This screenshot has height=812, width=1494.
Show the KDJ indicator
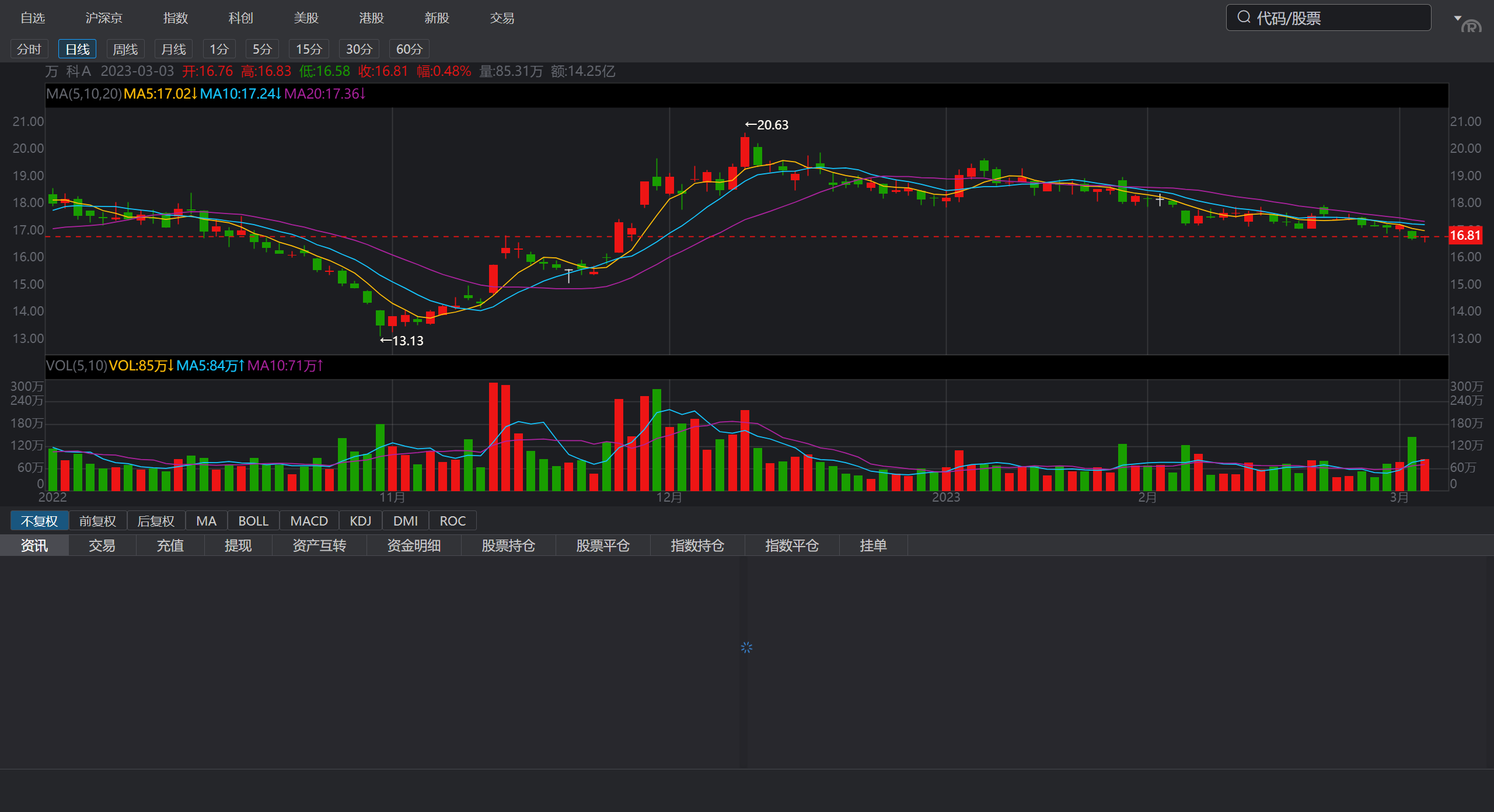click(x=360, y=521)
